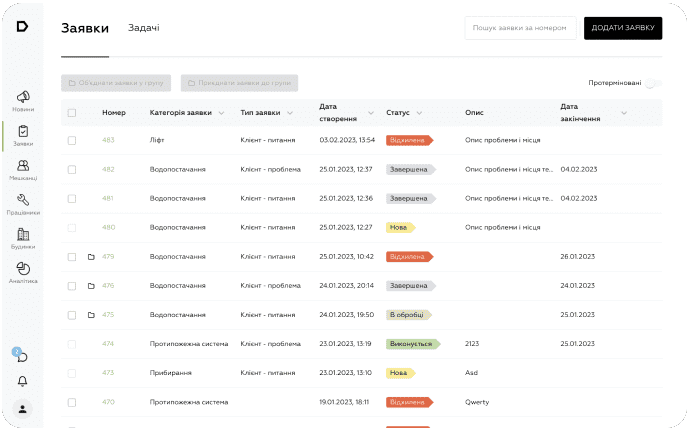This screenshot has width=691, height=430.
Task: Select the Заявки tab heading
Action: [x=85, y=28]
